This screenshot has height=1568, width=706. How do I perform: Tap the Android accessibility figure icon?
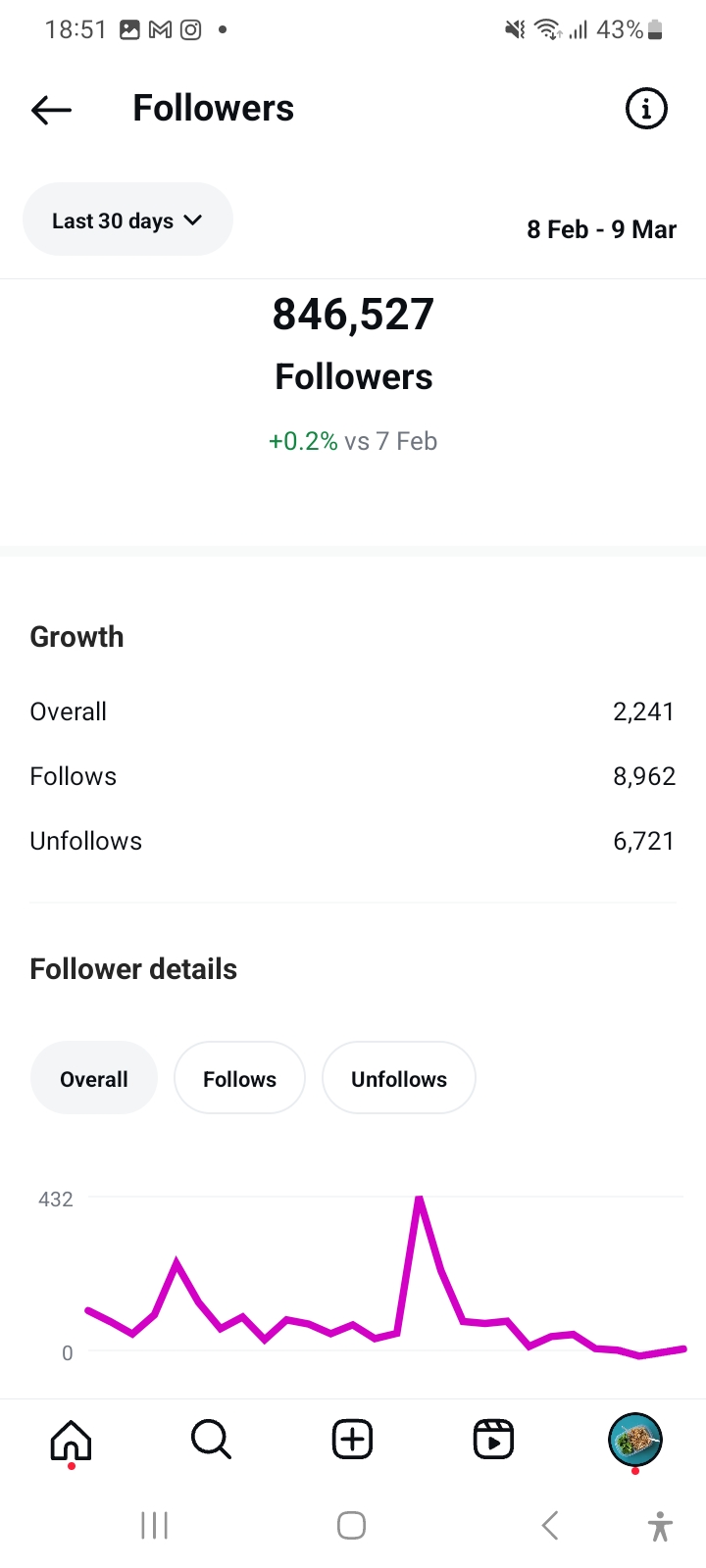coord(661,1526)
